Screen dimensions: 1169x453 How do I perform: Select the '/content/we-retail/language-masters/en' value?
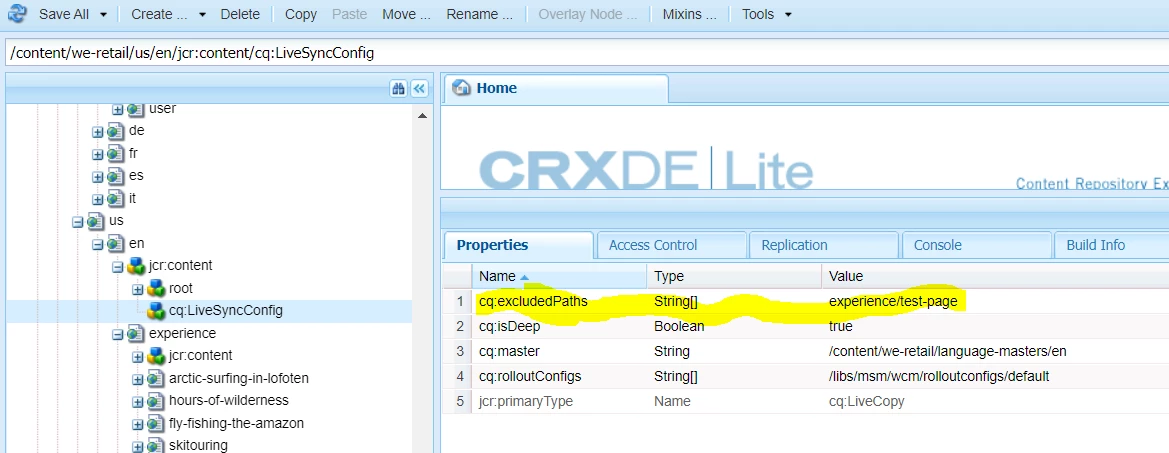coord(948,352)
